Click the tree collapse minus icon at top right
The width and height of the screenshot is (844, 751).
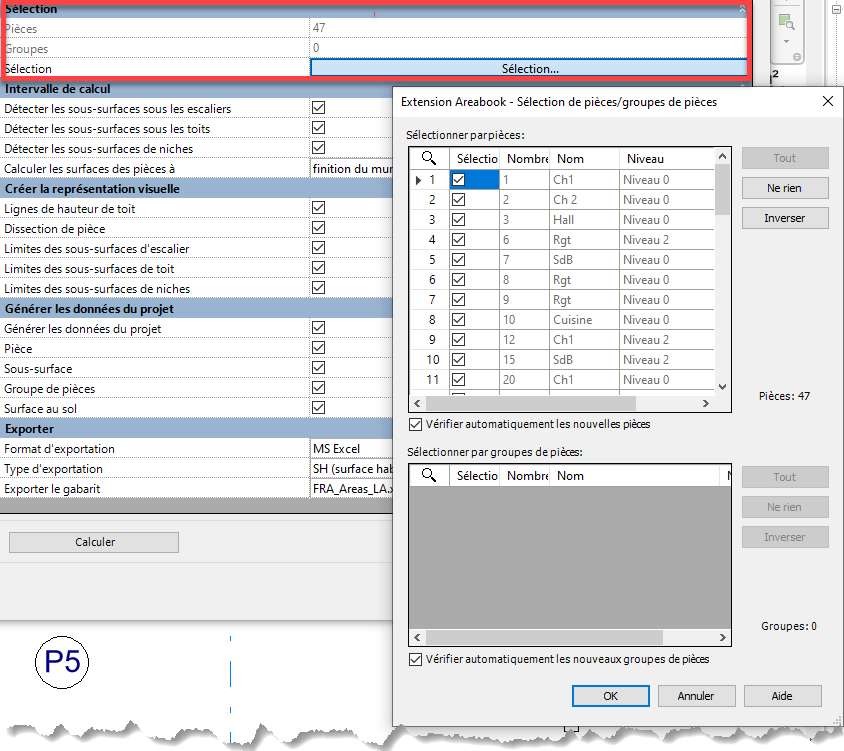[835, 8]
